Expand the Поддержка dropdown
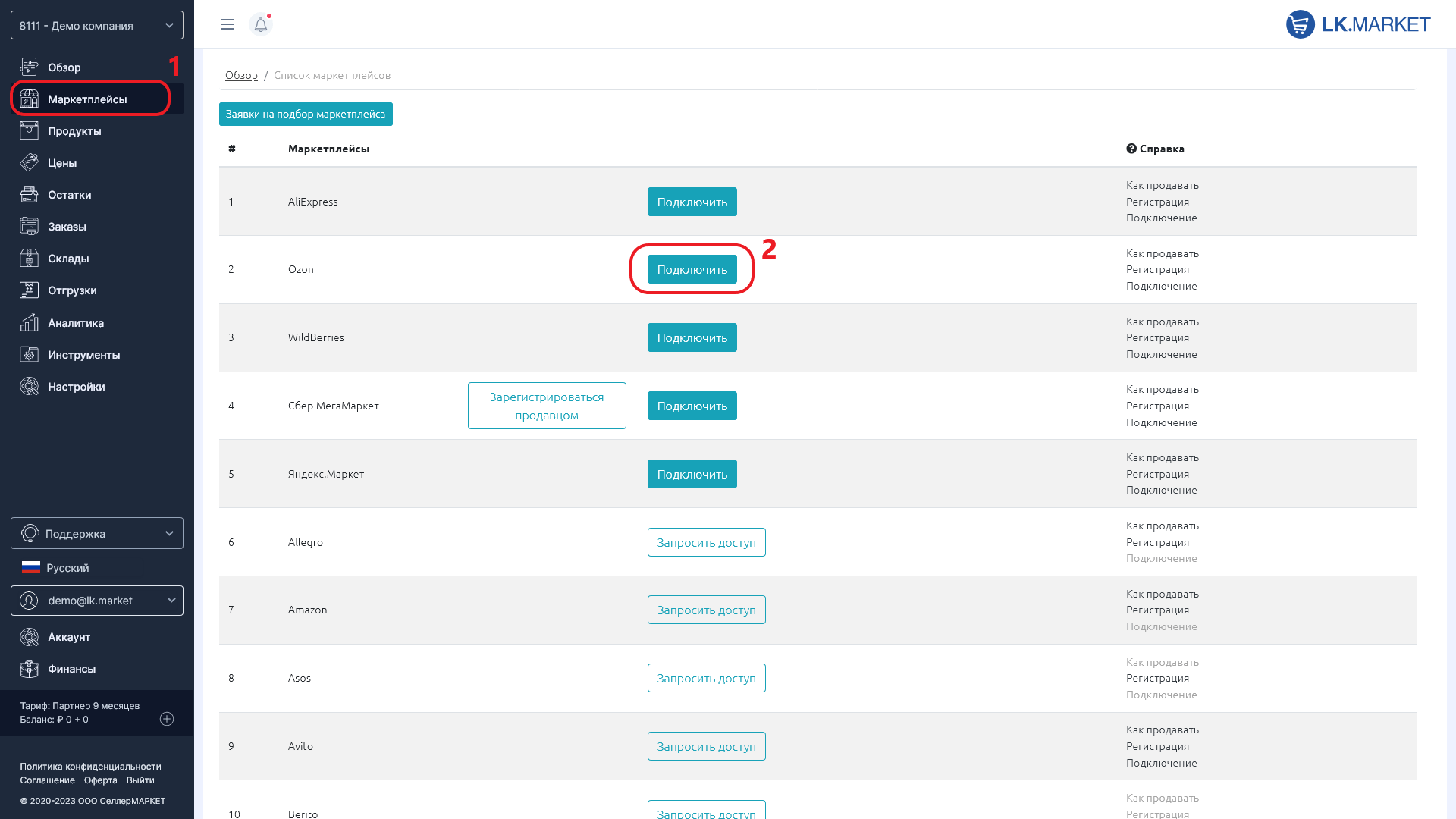The width and height of the screenshot is (1456, 819). (97, 533)
